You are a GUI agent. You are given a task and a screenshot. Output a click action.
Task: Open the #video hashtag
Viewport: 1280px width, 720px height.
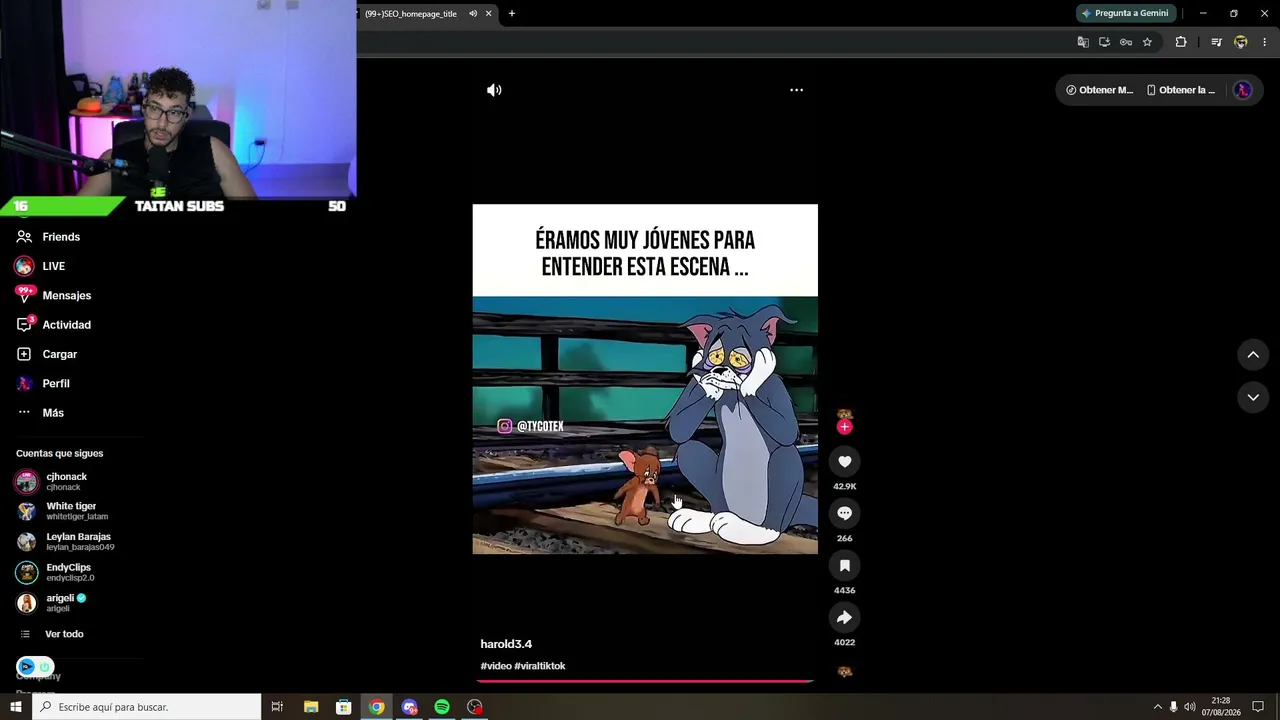(496, 666)
